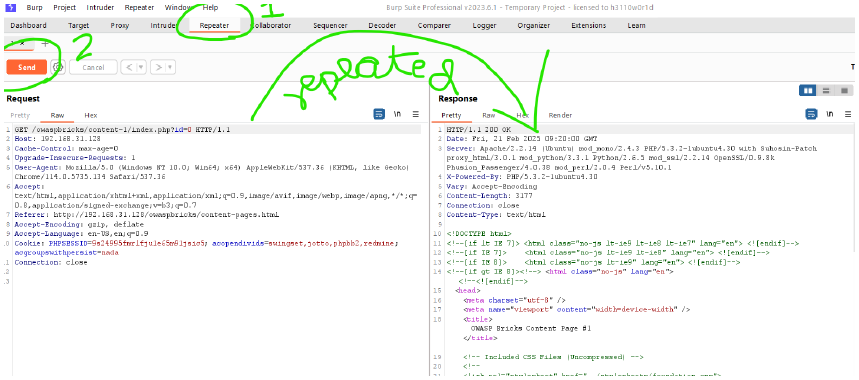Viewport: 859px width, 380px height.
Task: Show Request in Pretty view
Action: pyautogui.click(x=20, y=116)
